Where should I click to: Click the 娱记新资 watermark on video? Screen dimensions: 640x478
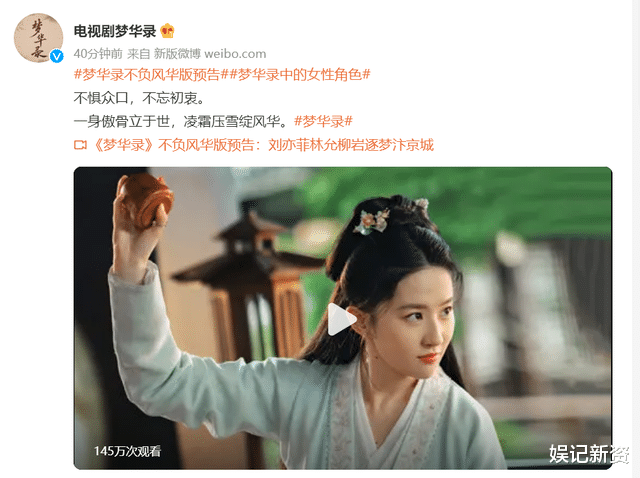pos(589,454)
